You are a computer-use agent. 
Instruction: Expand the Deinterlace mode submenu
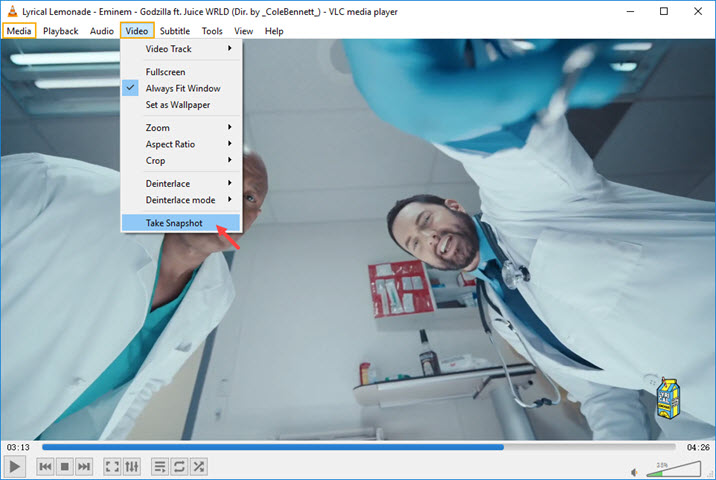(x=180, y=200)
